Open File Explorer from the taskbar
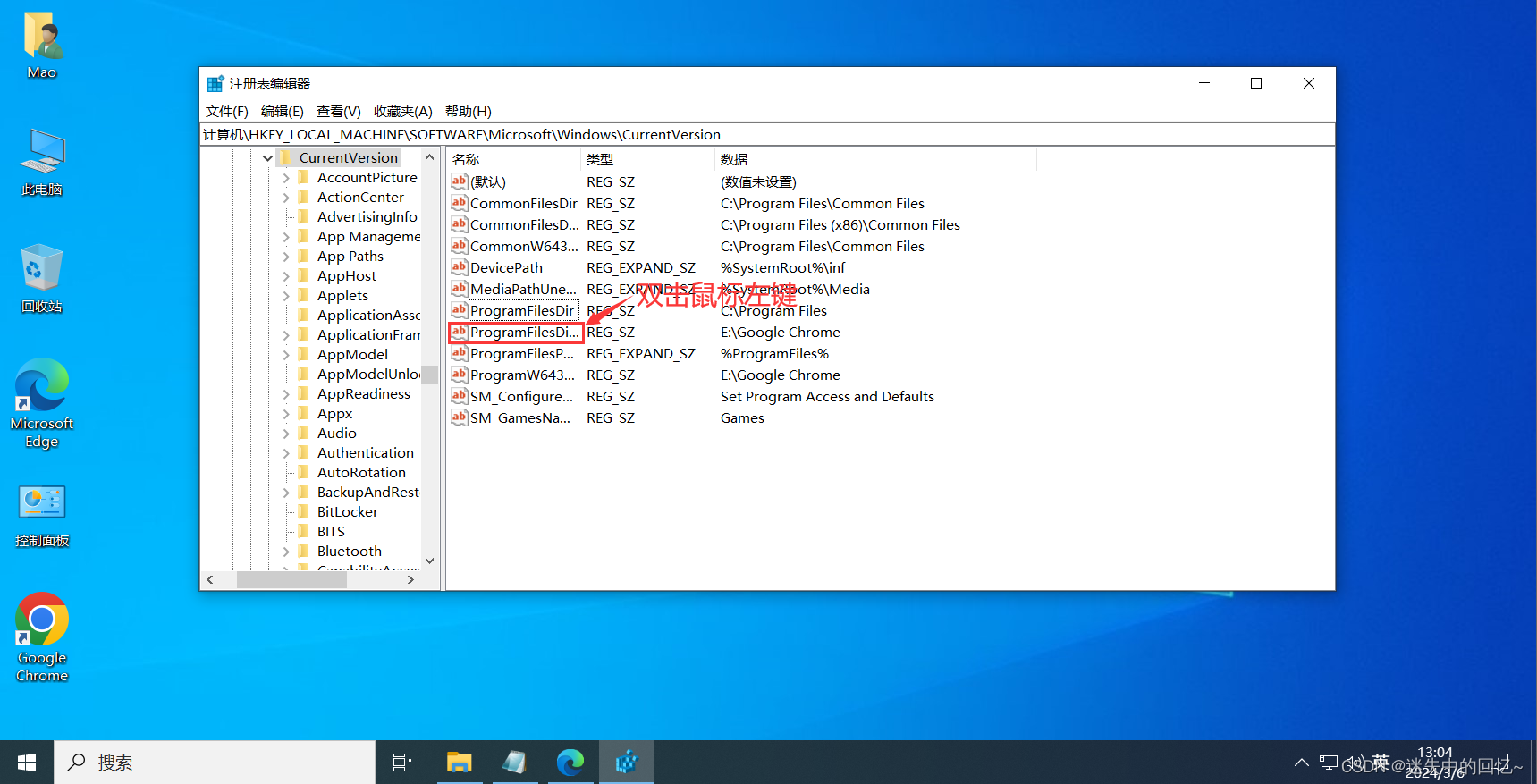 click(459, 763)
